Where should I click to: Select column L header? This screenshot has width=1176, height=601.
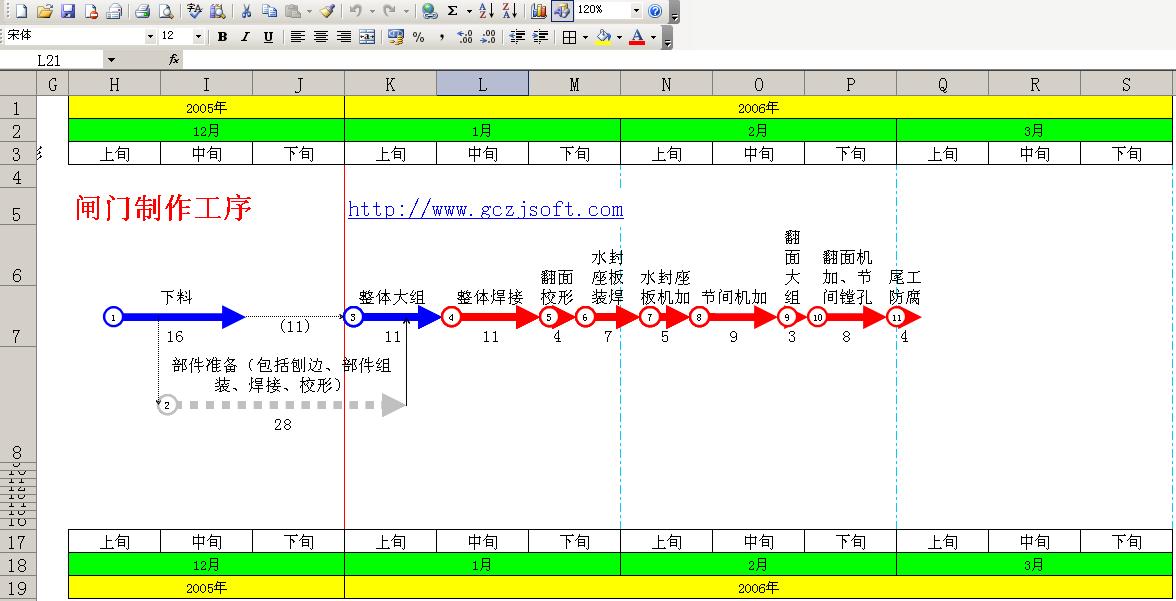point(482,85)
